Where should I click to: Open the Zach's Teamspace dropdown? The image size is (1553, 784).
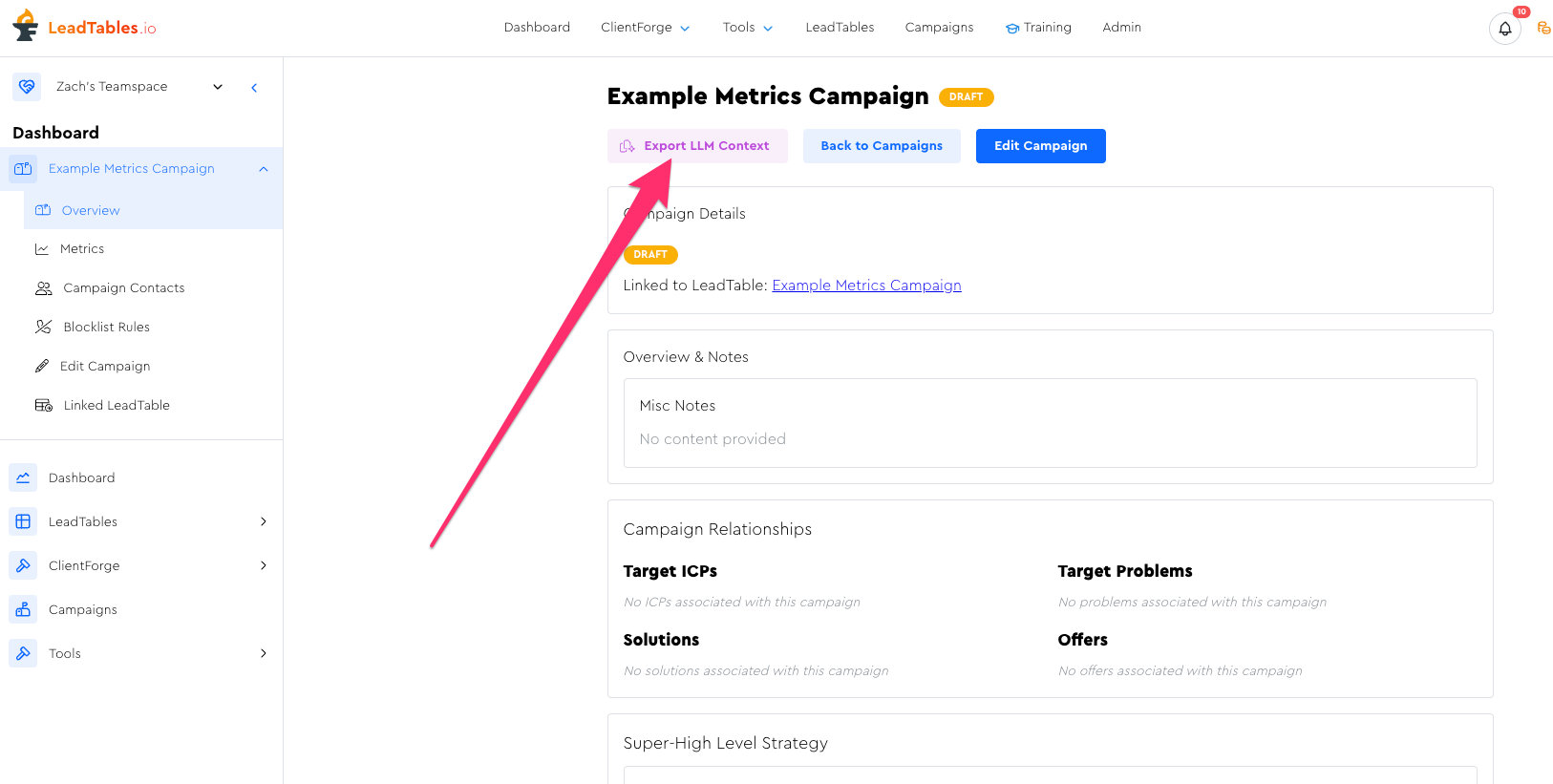pyautogui.click(x=218, y=87)
